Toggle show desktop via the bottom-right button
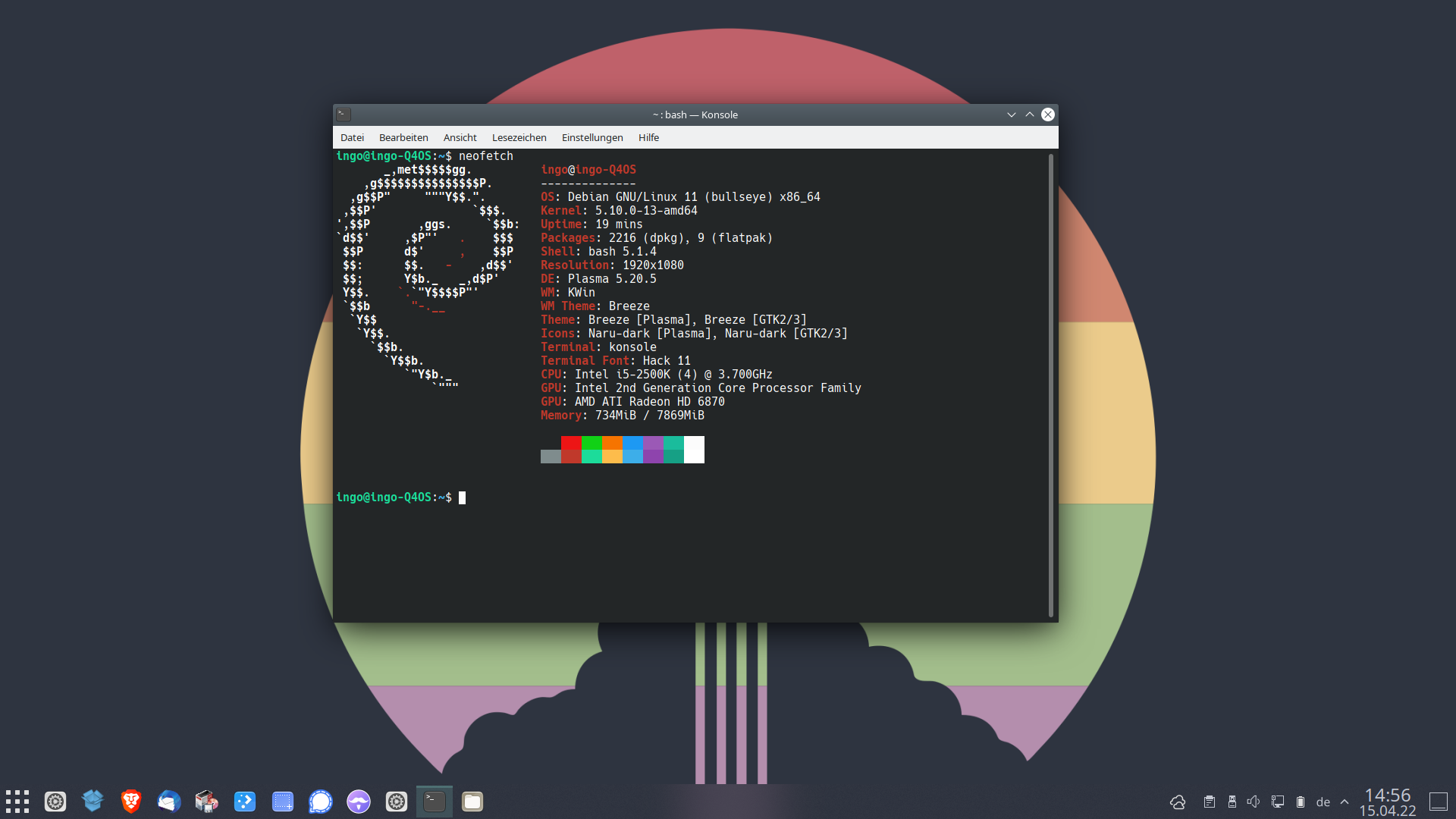Image resolution: width=1456 pixels, height=819 pixels. pyautogui.click(x=1438, y=801)
